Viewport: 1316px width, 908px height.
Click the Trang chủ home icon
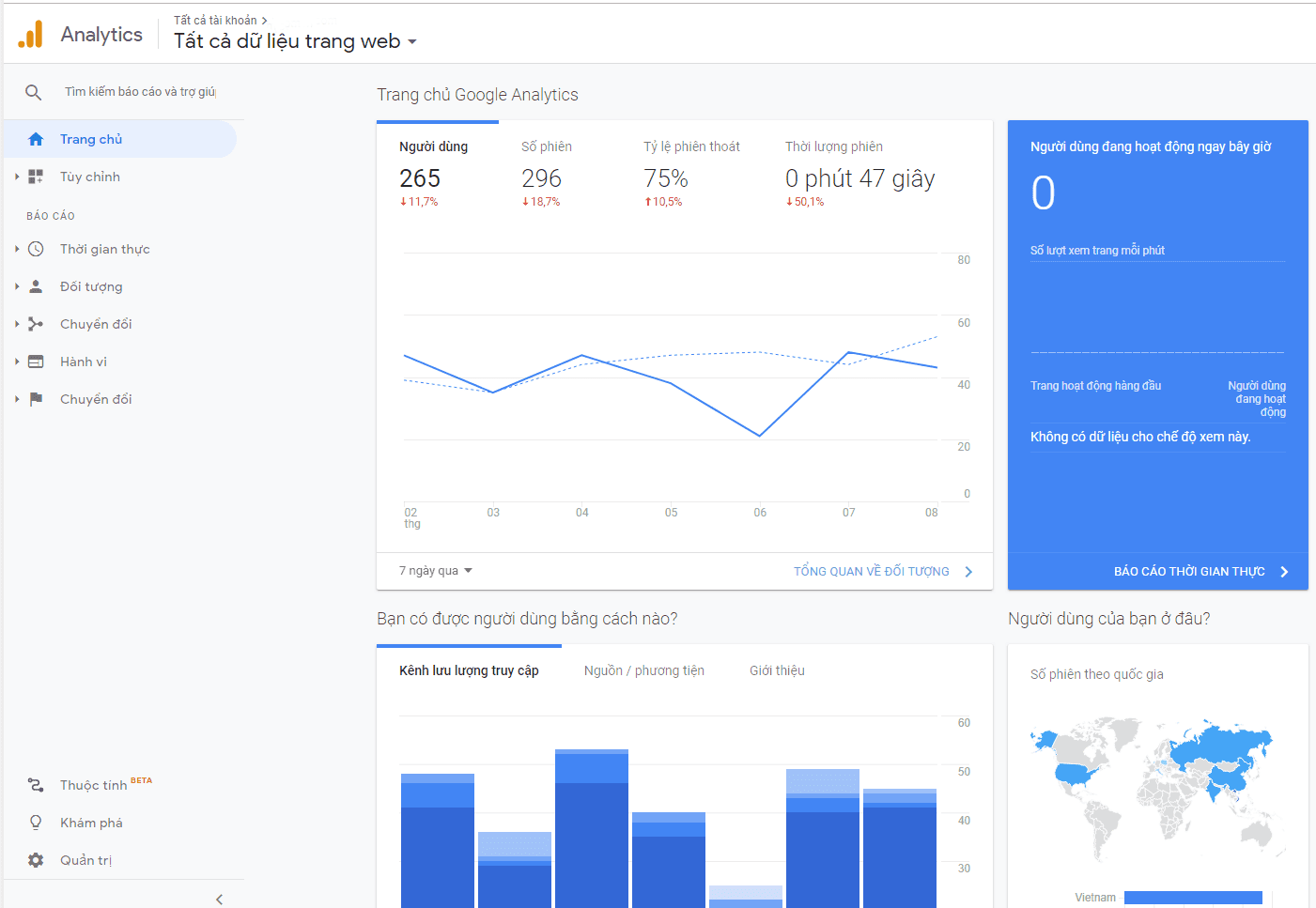[36, 139]
